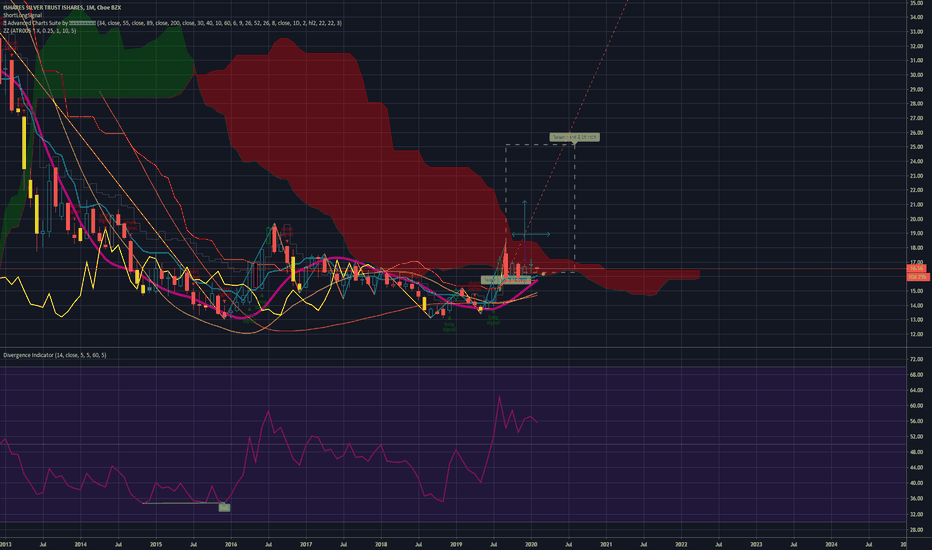Select the ZZ ATR indicator legend
This screenshot has width=932, height=550.
click(x=39, y=30)
